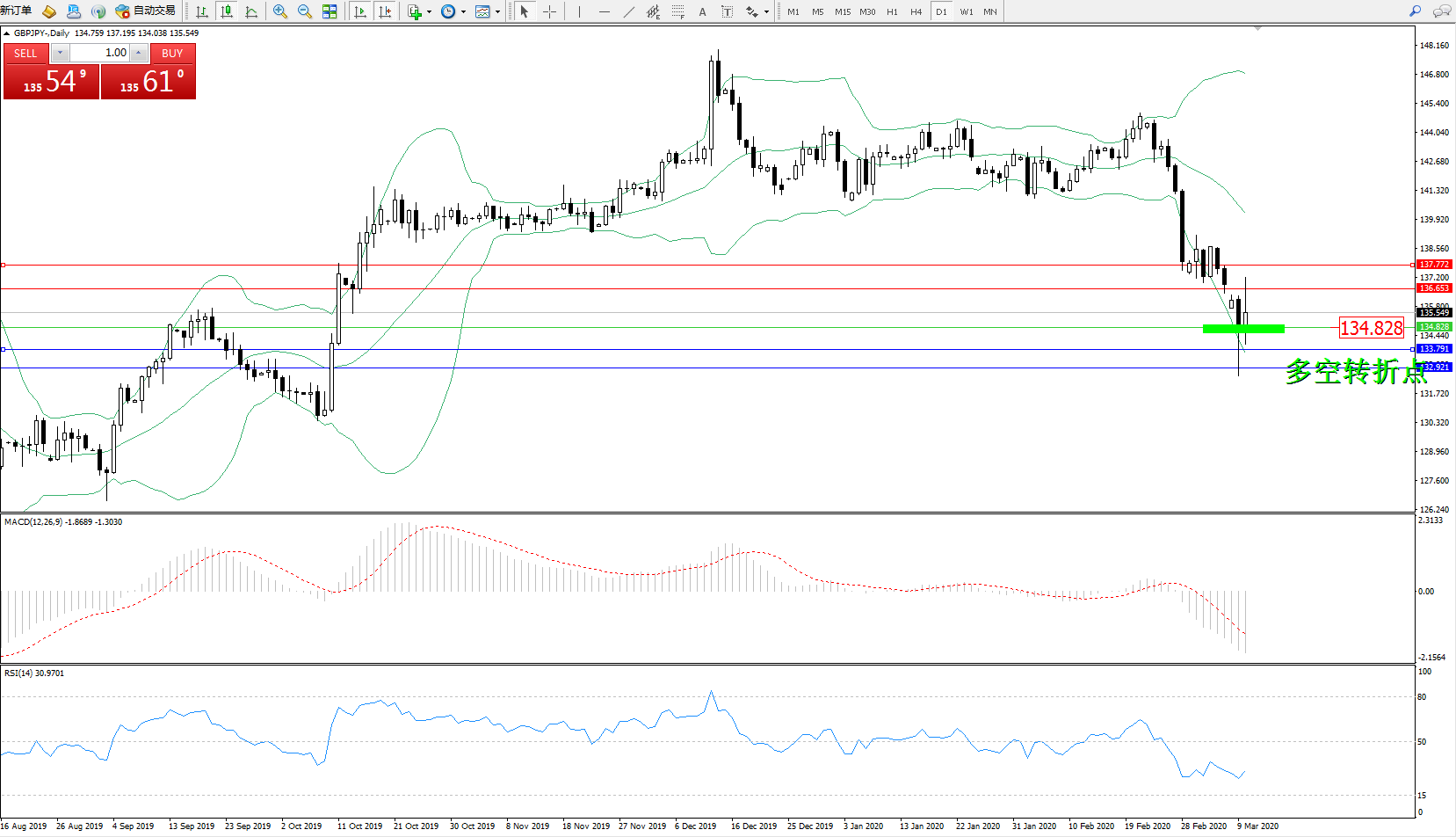Pick the horizontal line drawing tool
The width and height of the screenshot is (1456, 837).
coord(604,11)
